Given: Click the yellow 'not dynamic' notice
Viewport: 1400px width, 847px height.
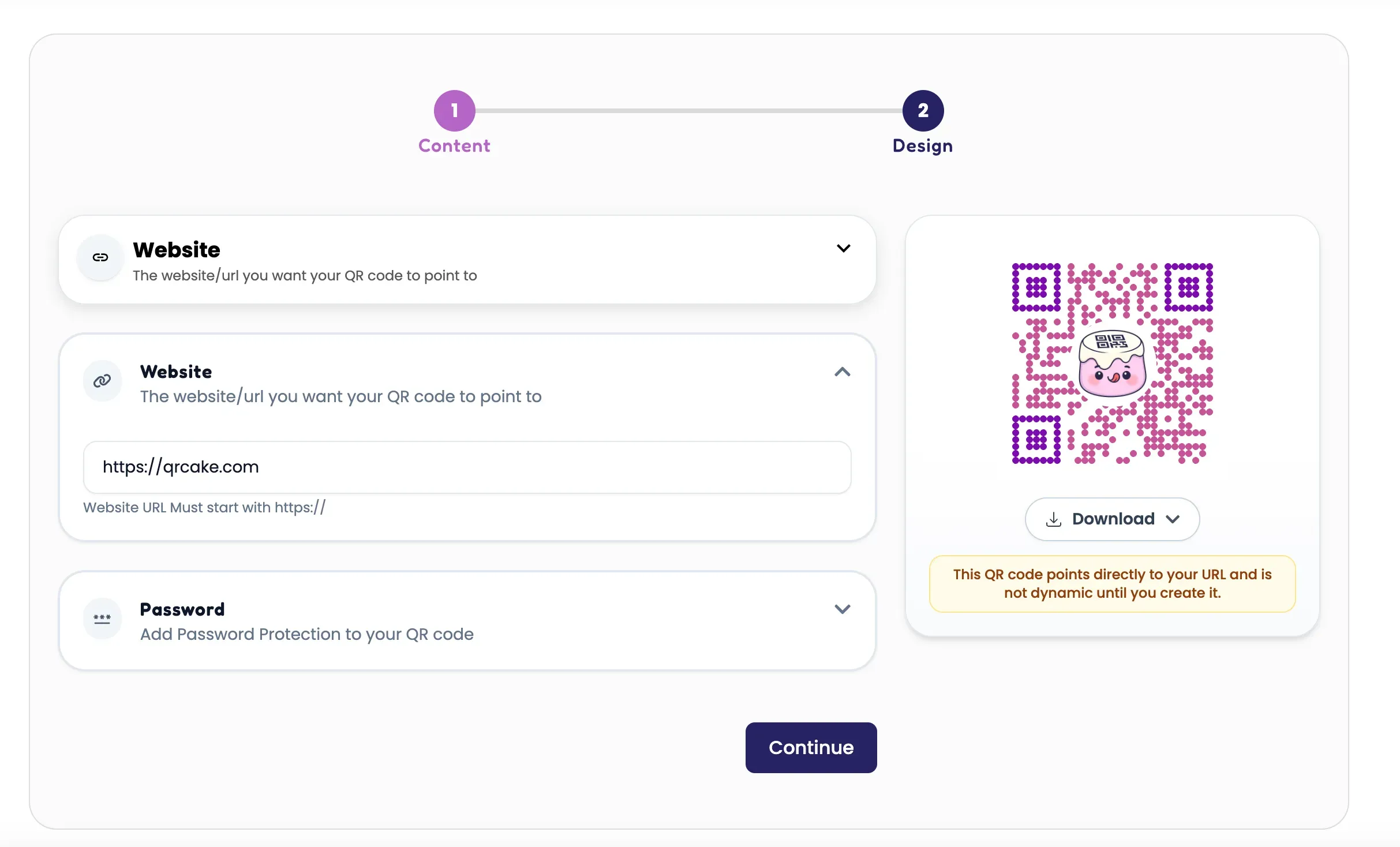Looking at the screenshot, I should pyautogui.click(x=1112, y=584).
